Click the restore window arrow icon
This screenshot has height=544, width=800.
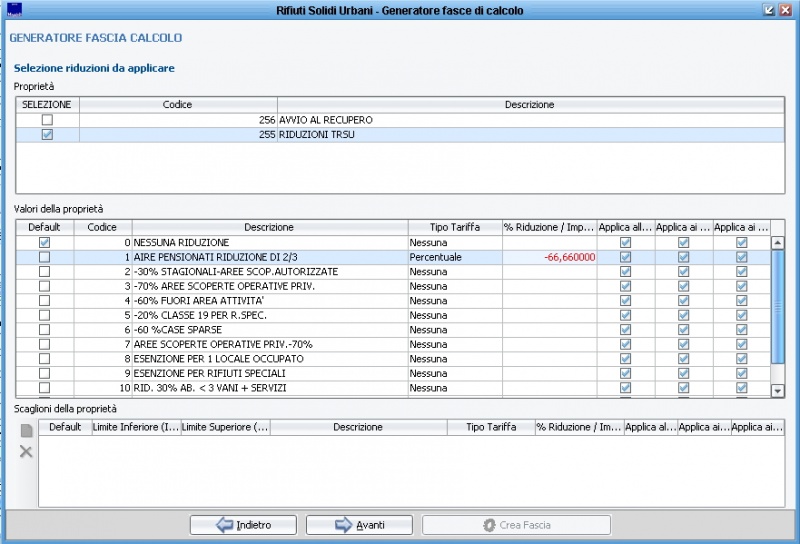coord(769,10)
